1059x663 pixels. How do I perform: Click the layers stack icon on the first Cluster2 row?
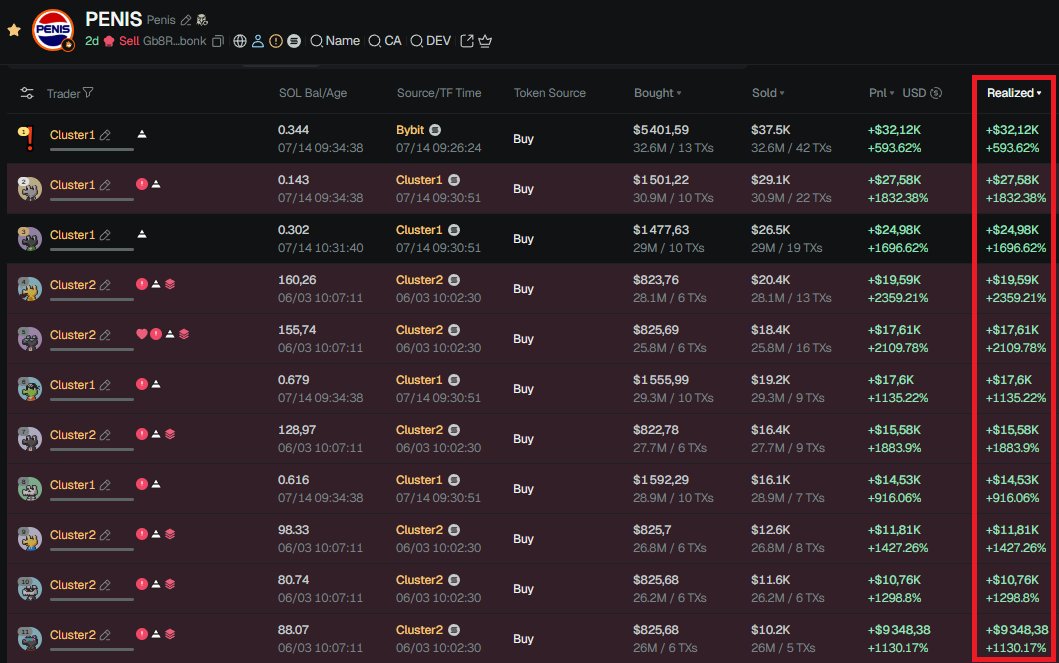[x=170, y=284]
